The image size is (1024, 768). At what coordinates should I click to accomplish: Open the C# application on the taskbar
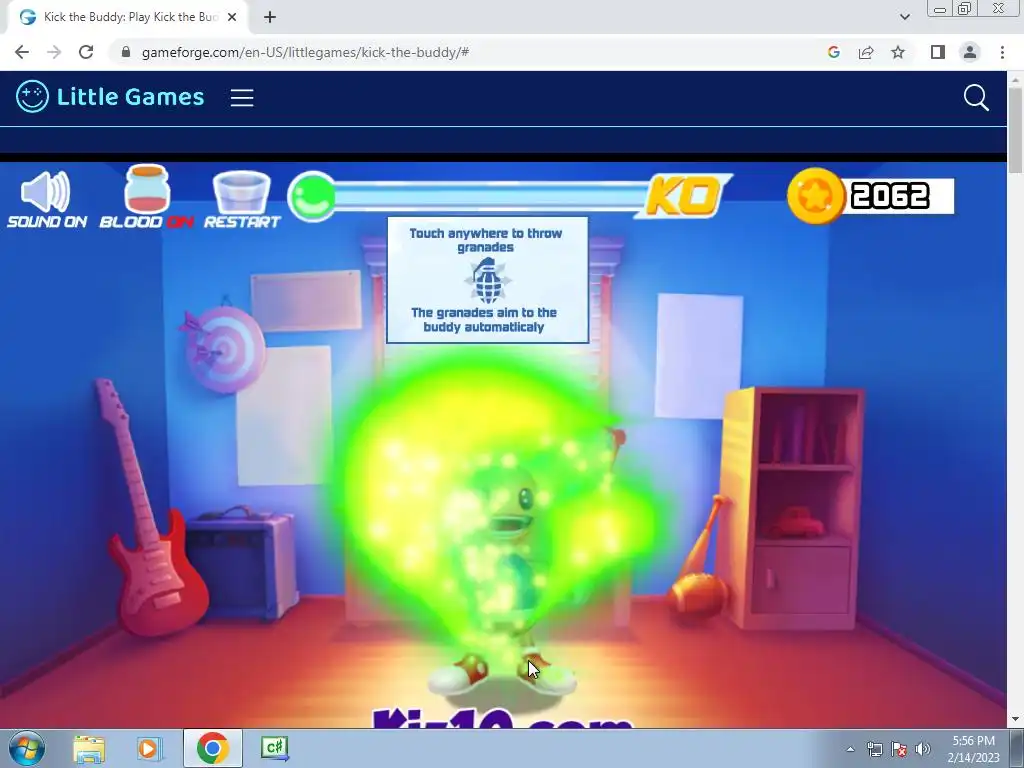tap(274, 748)
